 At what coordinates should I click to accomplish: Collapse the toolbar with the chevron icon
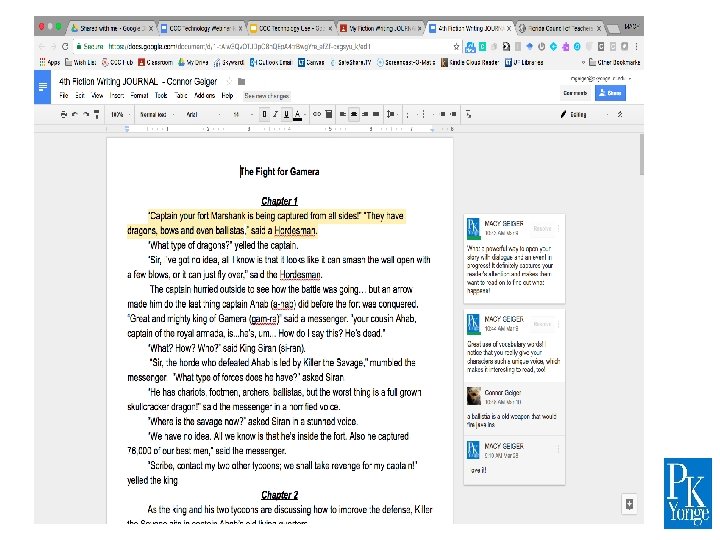pos(620,114)
